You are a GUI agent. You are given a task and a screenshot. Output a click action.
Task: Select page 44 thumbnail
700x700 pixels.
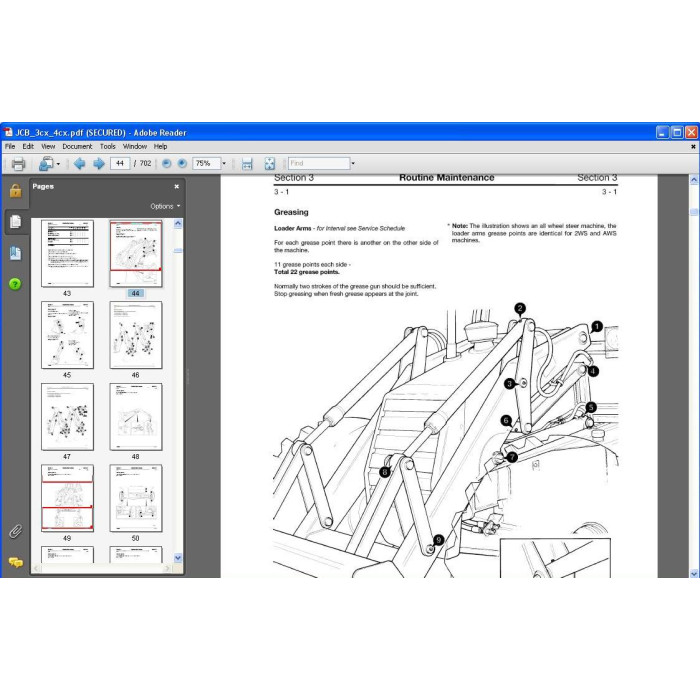[136, 254]
